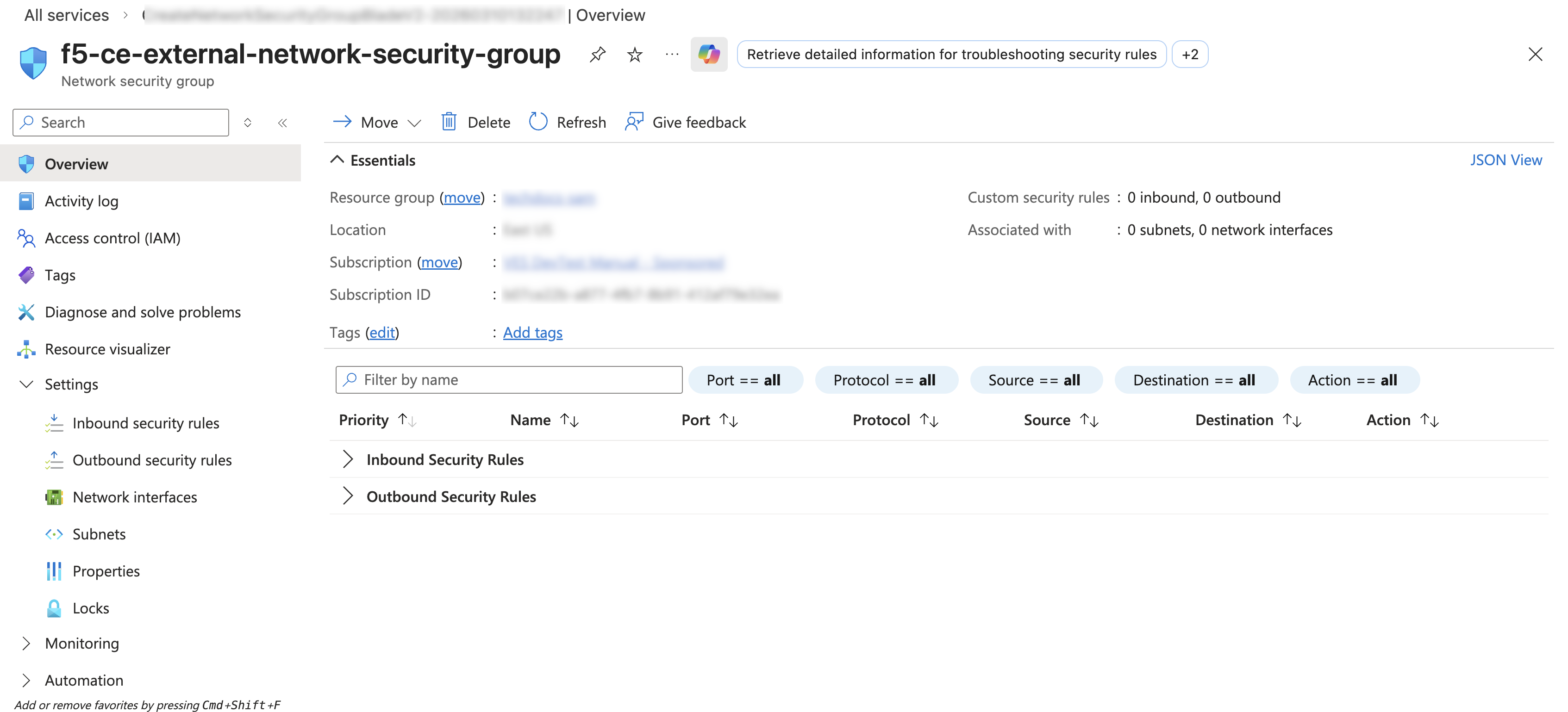Open the Protocol filter pill
The height and width of the screenshot is (712, 1568).
tap(886, 379)
